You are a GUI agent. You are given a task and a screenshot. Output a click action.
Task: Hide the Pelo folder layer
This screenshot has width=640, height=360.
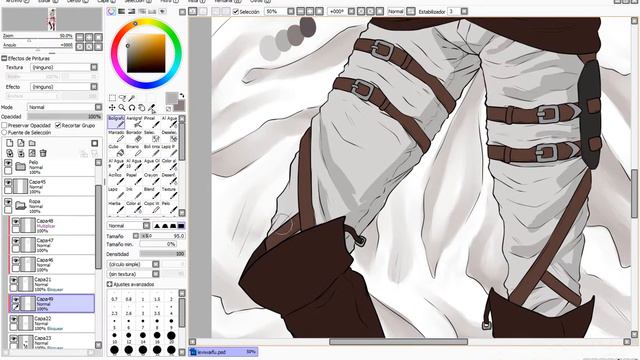click(8, 163)
